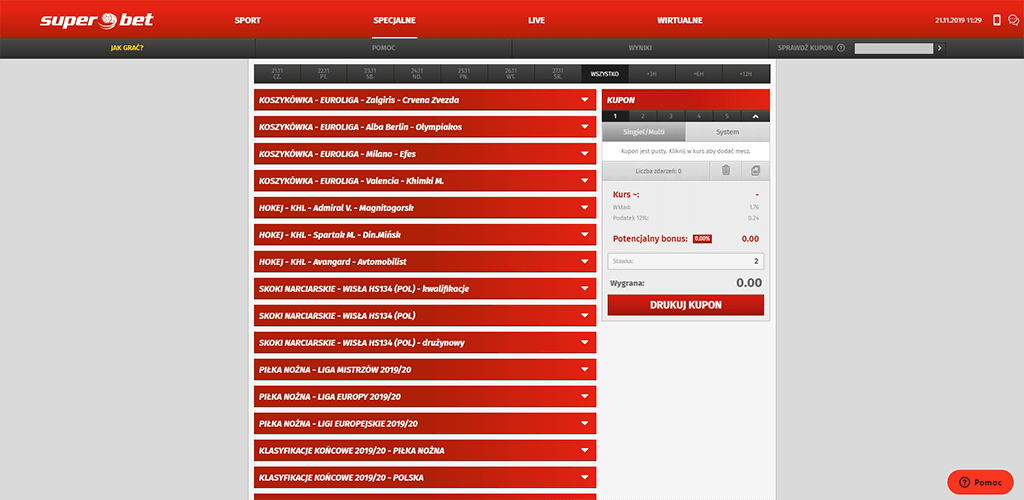Filter events by 22.11 PT. date
Screen dimensions: 1024x500
coord(323,74)
